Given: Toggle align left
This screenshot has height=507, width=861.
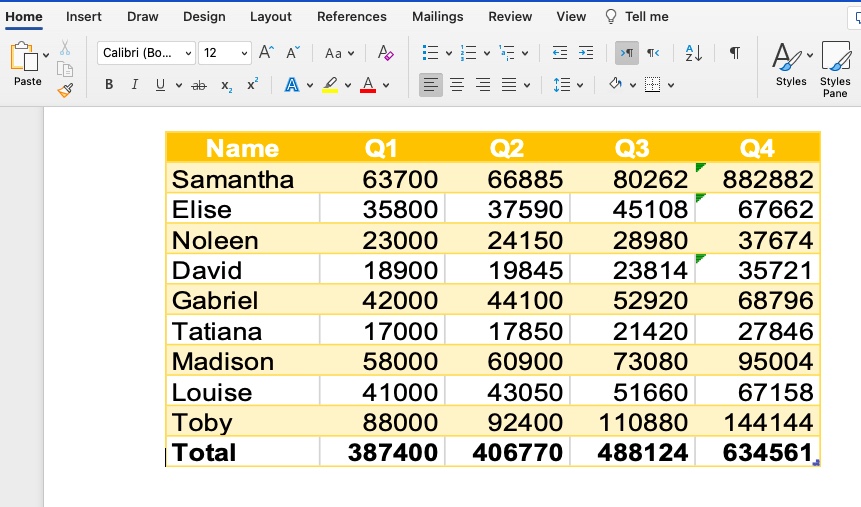Looking at the screenshot, I should pos(430,85).
